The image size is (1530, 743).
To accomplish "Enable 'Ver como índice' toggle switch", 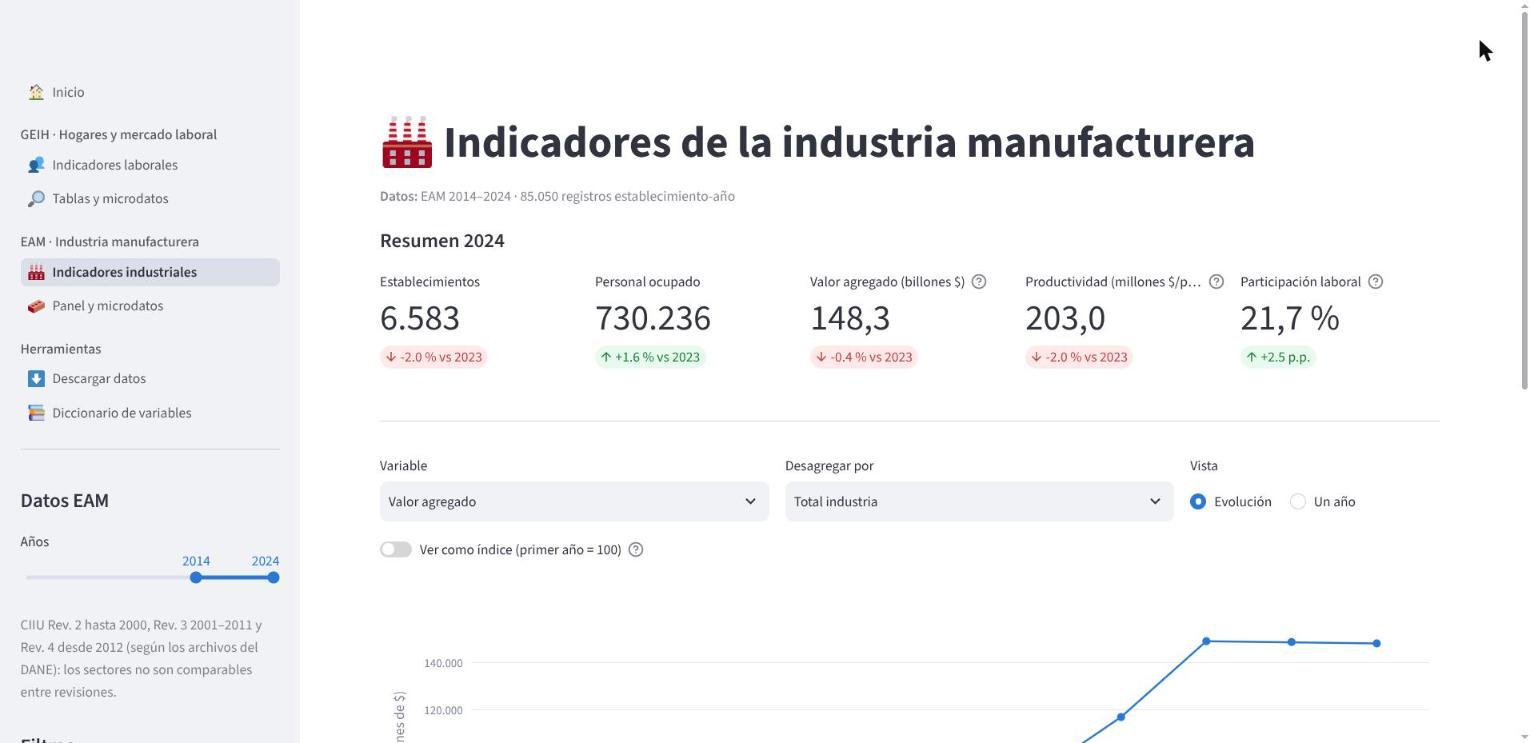I will [x=396, y=549].
